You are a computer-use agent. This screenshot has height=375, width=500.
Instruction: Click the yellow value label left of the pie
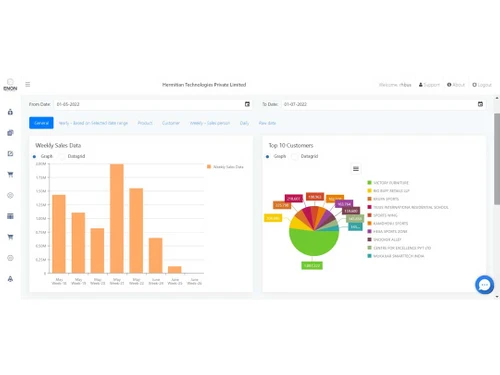pyautogui.click(x=273, y=218)
